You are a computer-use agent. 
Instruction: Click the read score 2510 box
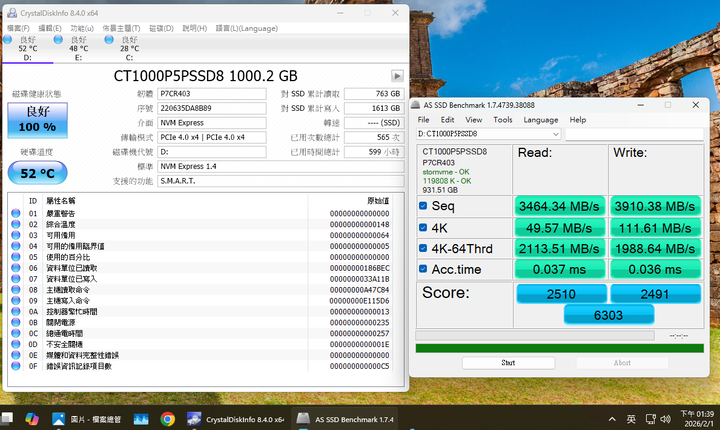[561, 294]
